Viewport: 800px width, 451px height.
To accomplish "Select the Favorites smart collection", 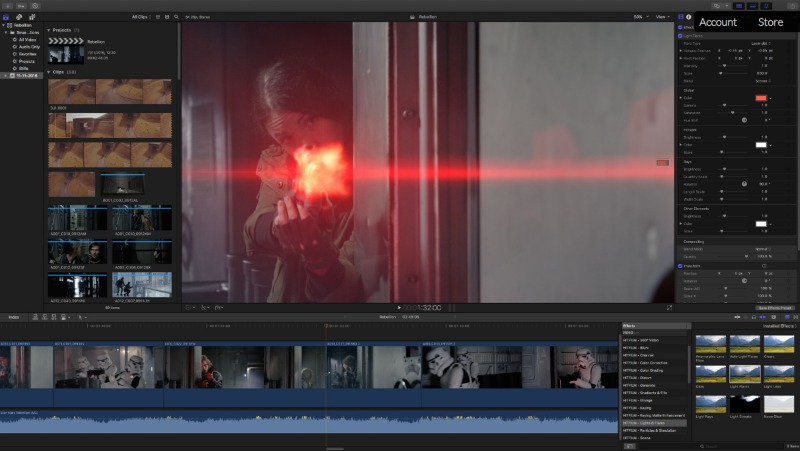I will [27, 54].
